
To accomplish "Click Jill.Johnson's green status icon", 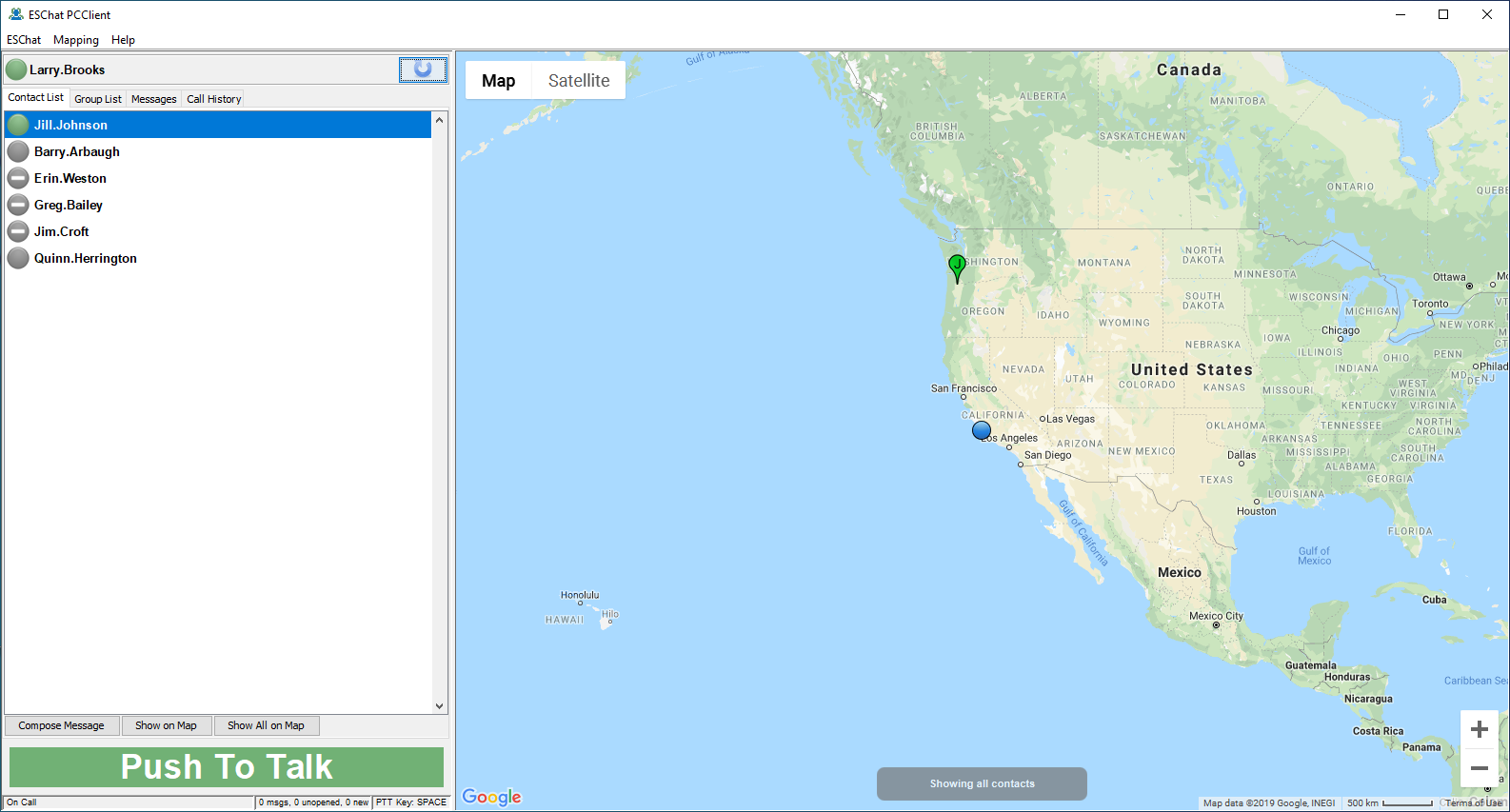I will (18, 125).
